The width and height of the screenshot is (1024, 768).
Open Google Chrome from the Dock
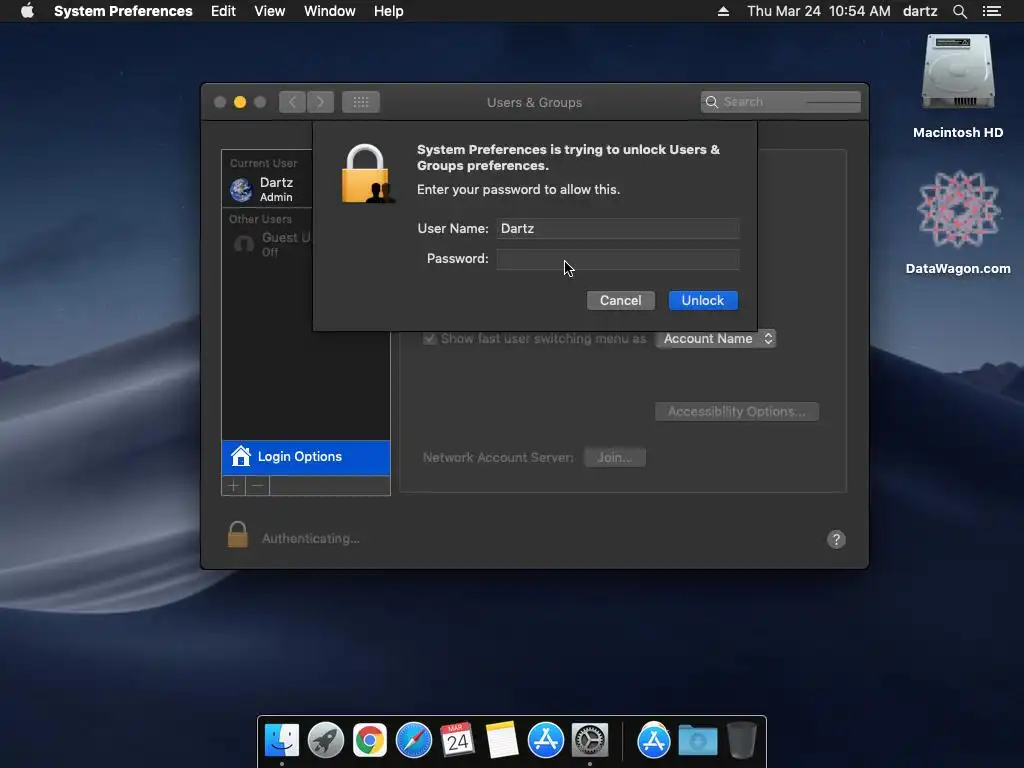tap(370, 740)
